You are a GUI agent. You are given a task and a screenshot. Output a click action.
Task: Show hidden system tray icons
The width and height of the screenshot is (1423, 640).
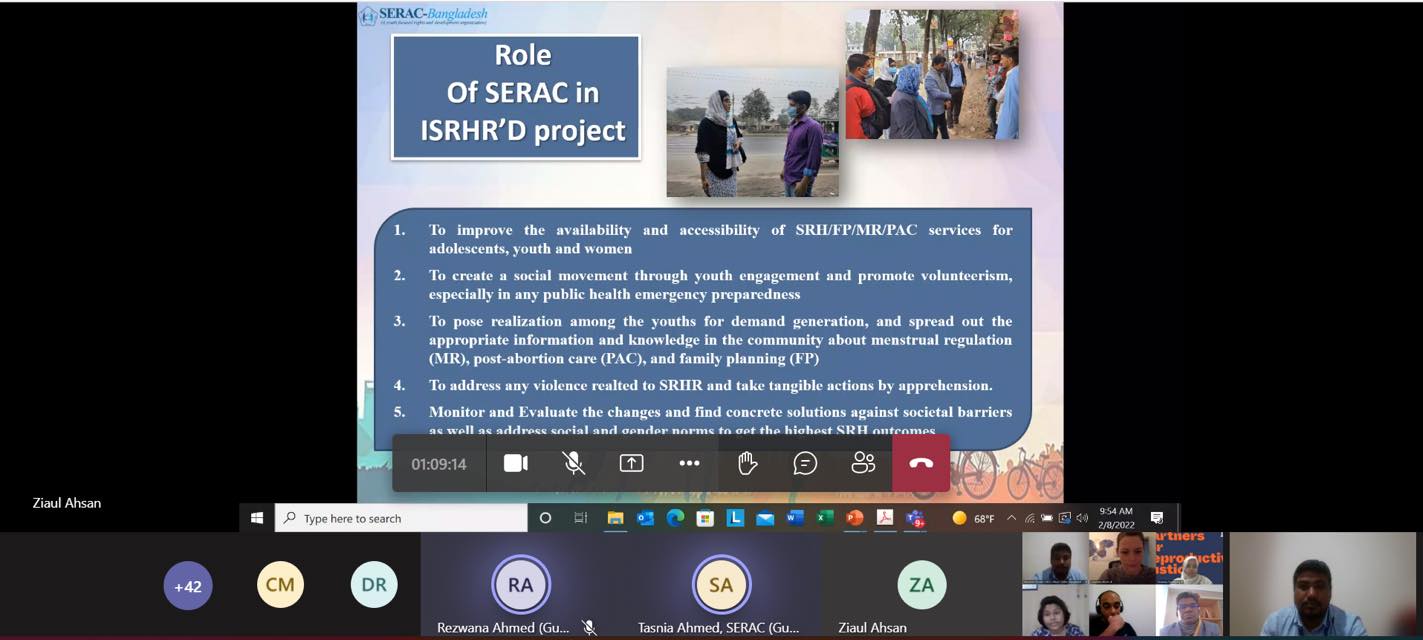click(1011, 518)
